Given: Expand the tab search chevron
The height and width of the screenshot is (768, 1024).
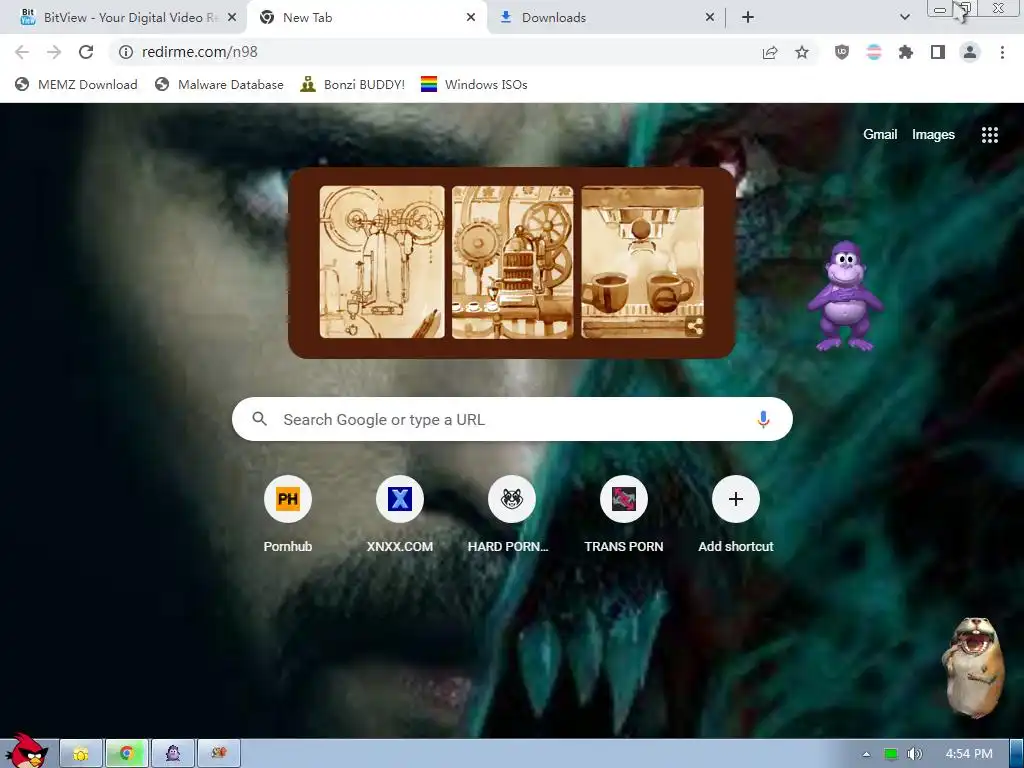Looking at the screenshot, I should click(x=904, y=18).
